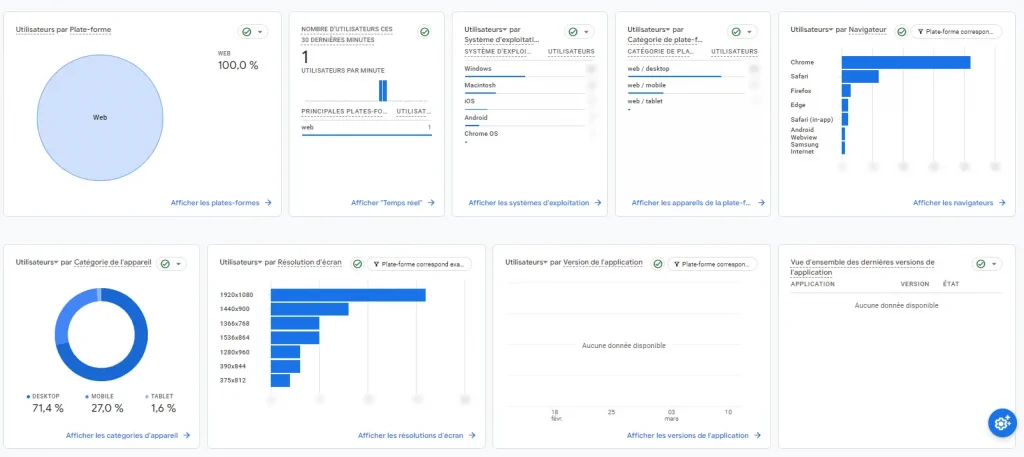Open Utilisateurs metric dropdown on Système d'exploitation card
The image size is (1024, 457).
pos(485,29)
